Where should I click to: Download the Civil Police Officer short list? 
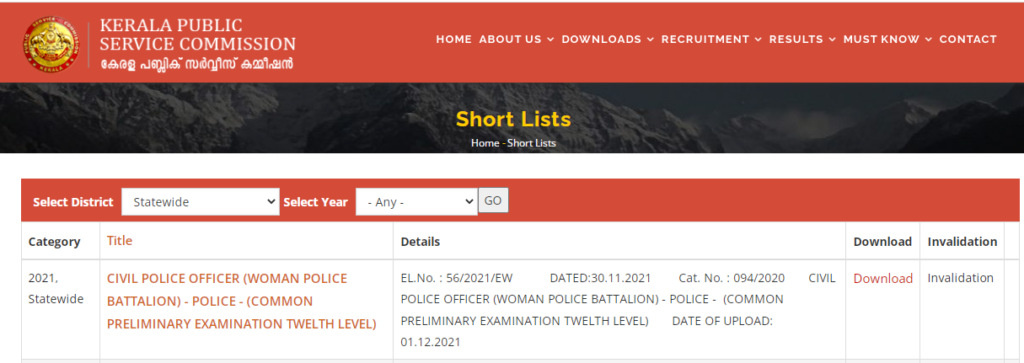[883, 278]
